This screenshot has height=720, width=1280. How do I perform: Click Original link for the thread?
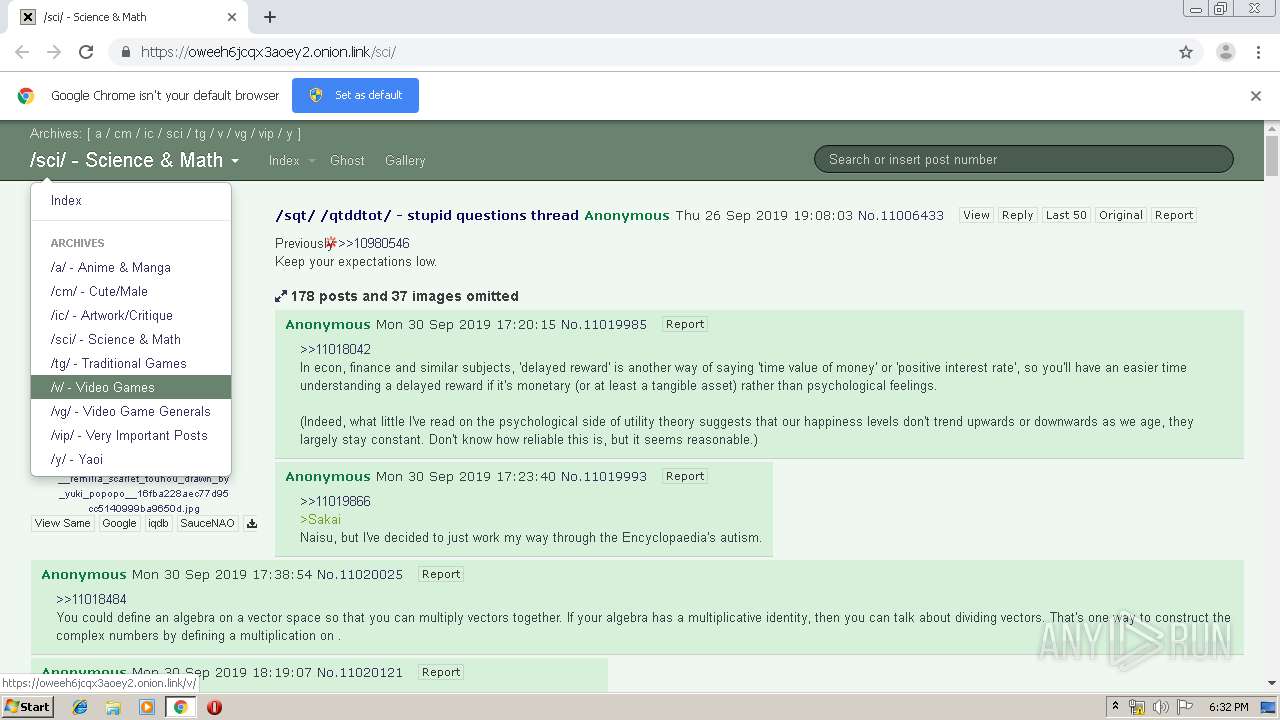tap(1121, 215)
